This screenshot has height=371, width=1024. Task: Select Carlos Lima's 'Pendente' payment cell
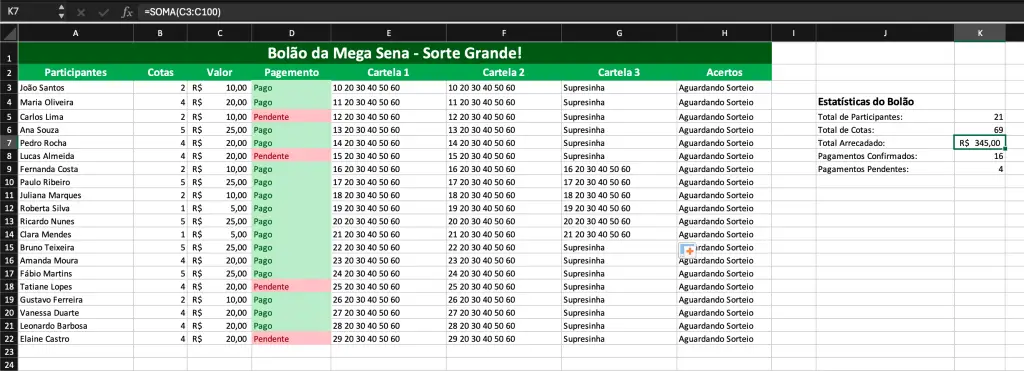point(291,116)
